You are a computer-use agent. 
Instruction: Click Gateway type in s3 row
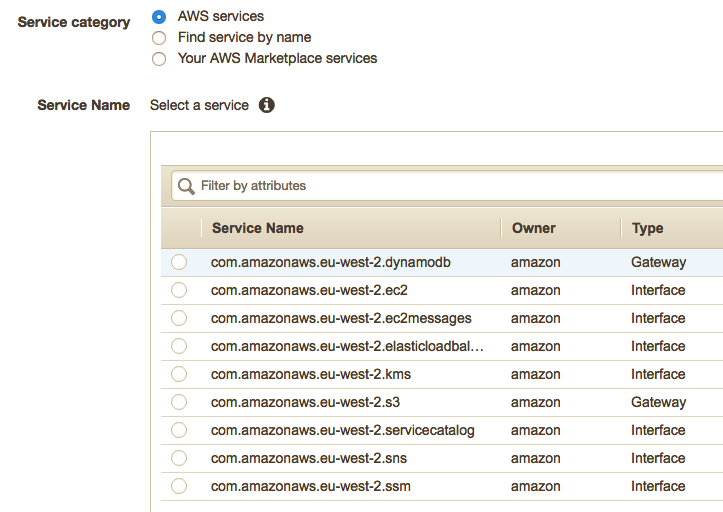point(658,403)
